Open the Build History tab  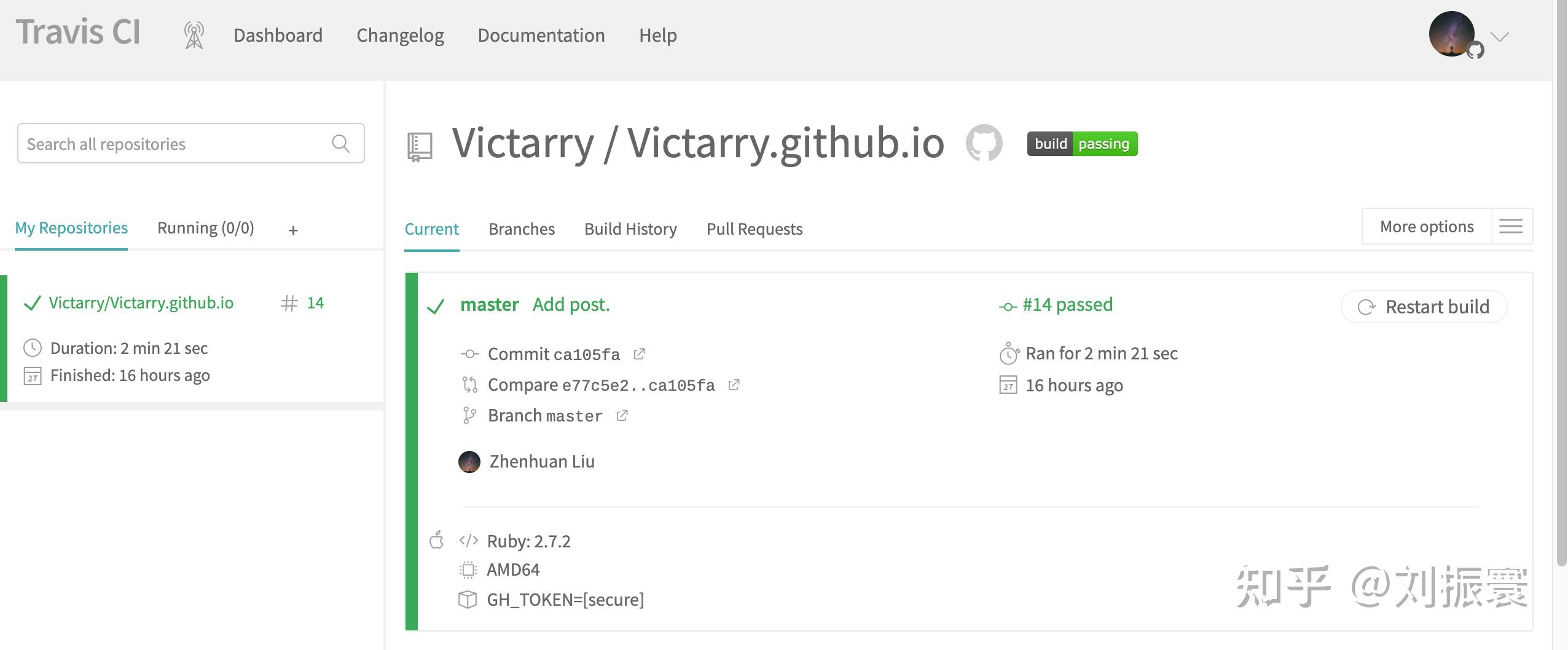tap(630, 229)
